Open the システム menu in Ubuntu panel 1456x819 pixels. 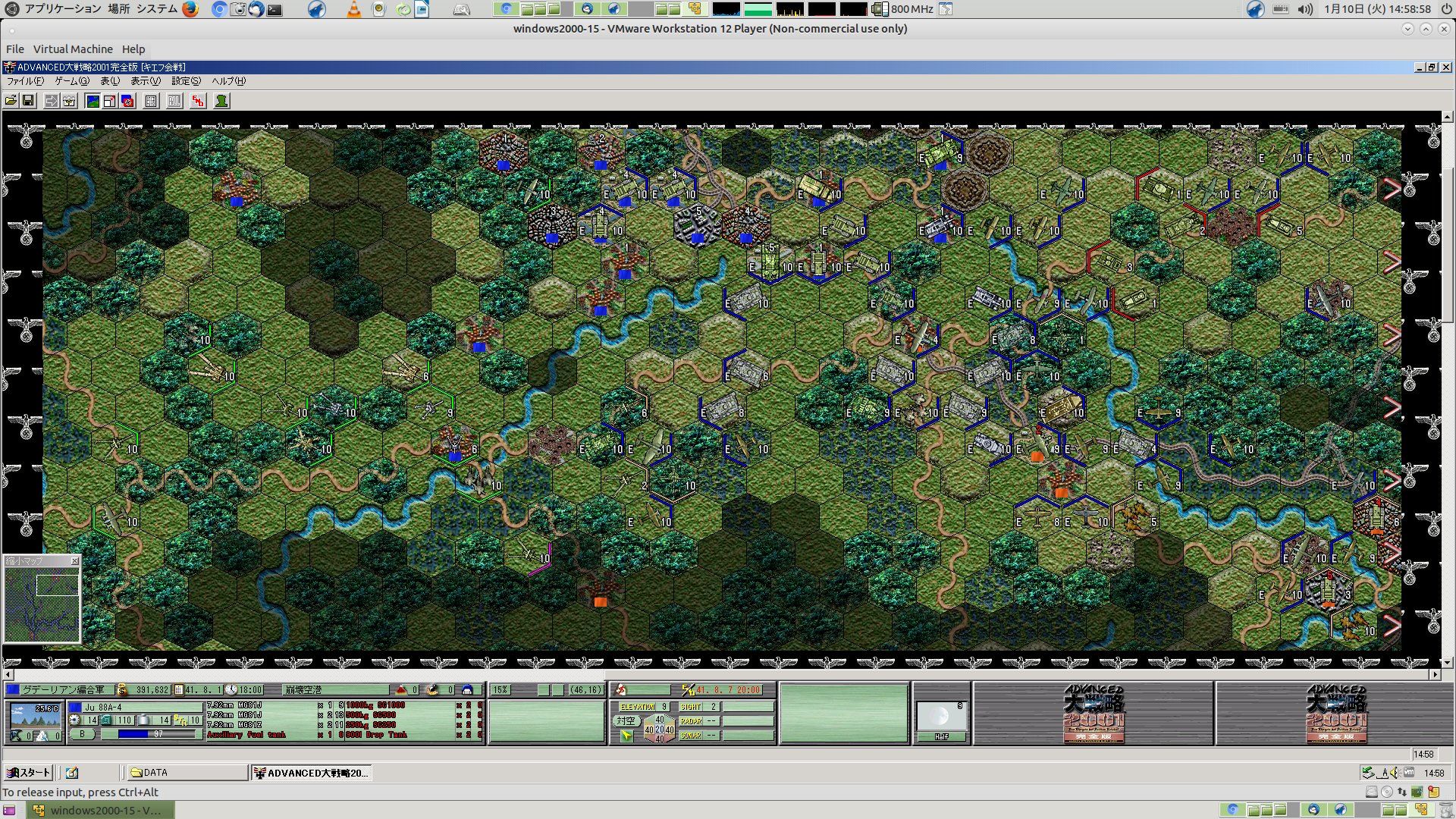[157, 9]
